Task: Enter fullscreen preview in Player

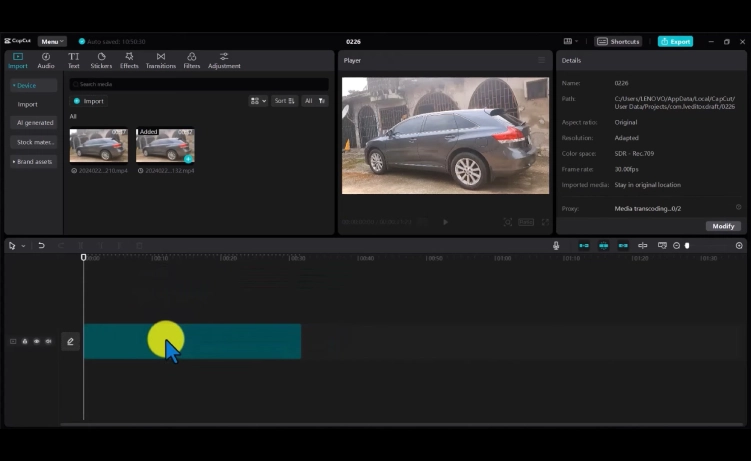Action: point(545,222)
